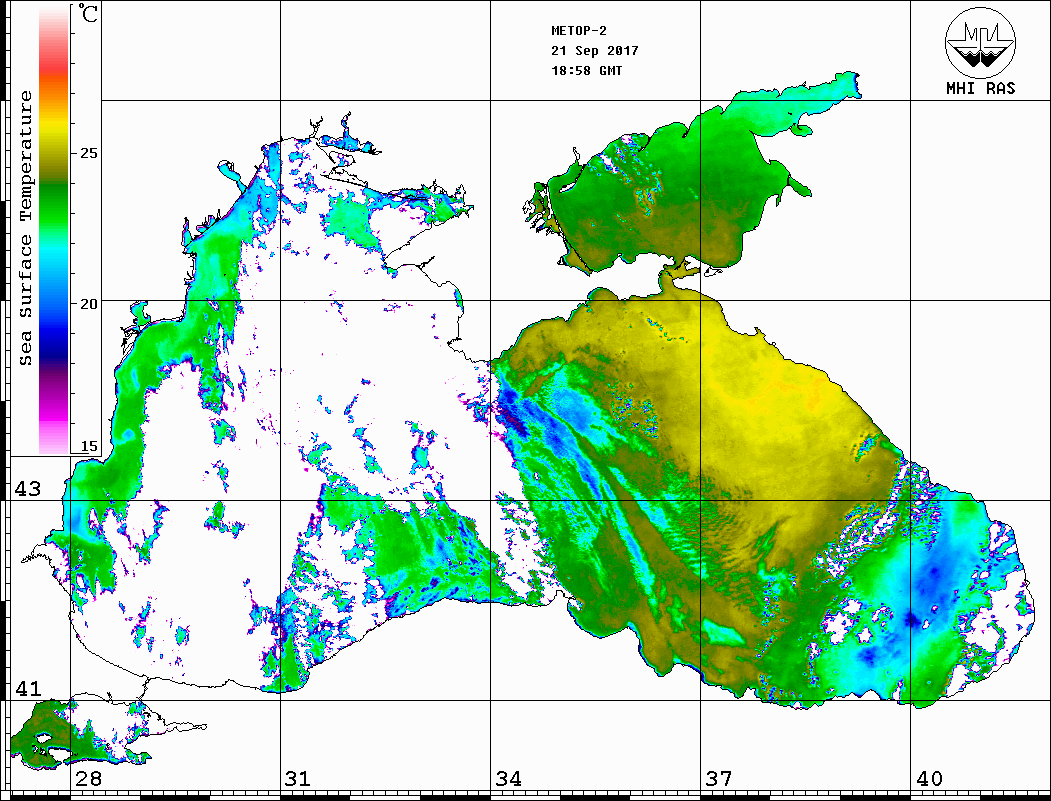Viewport: 1051px width, 801px height.
Task: Click the MHI RAS logo emblem
Action: pos(981,42)
